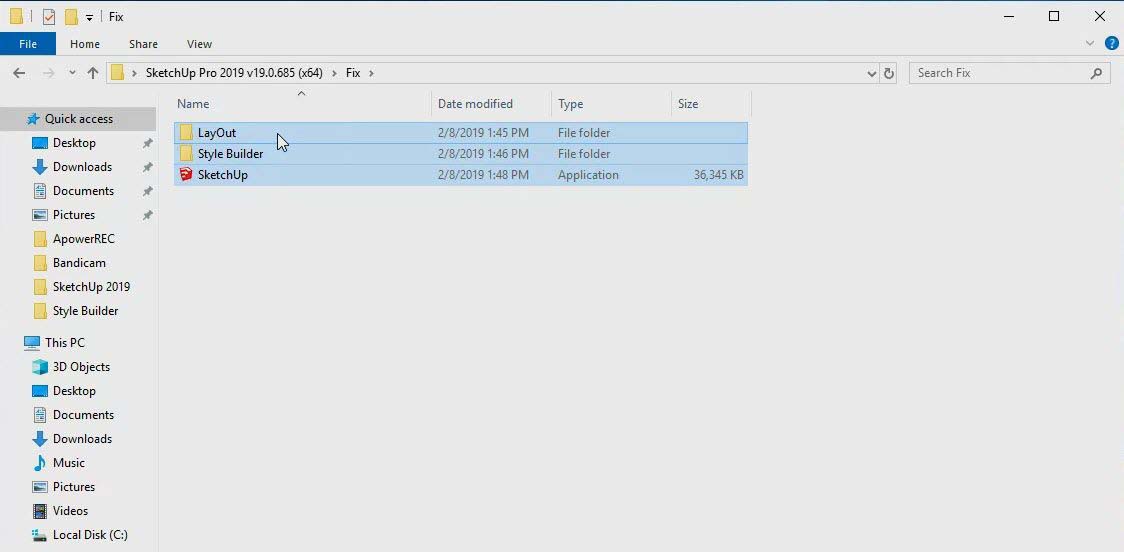Click the Properties icon in quick access toolbar
1124x552 pixels.
pos(48,17)
